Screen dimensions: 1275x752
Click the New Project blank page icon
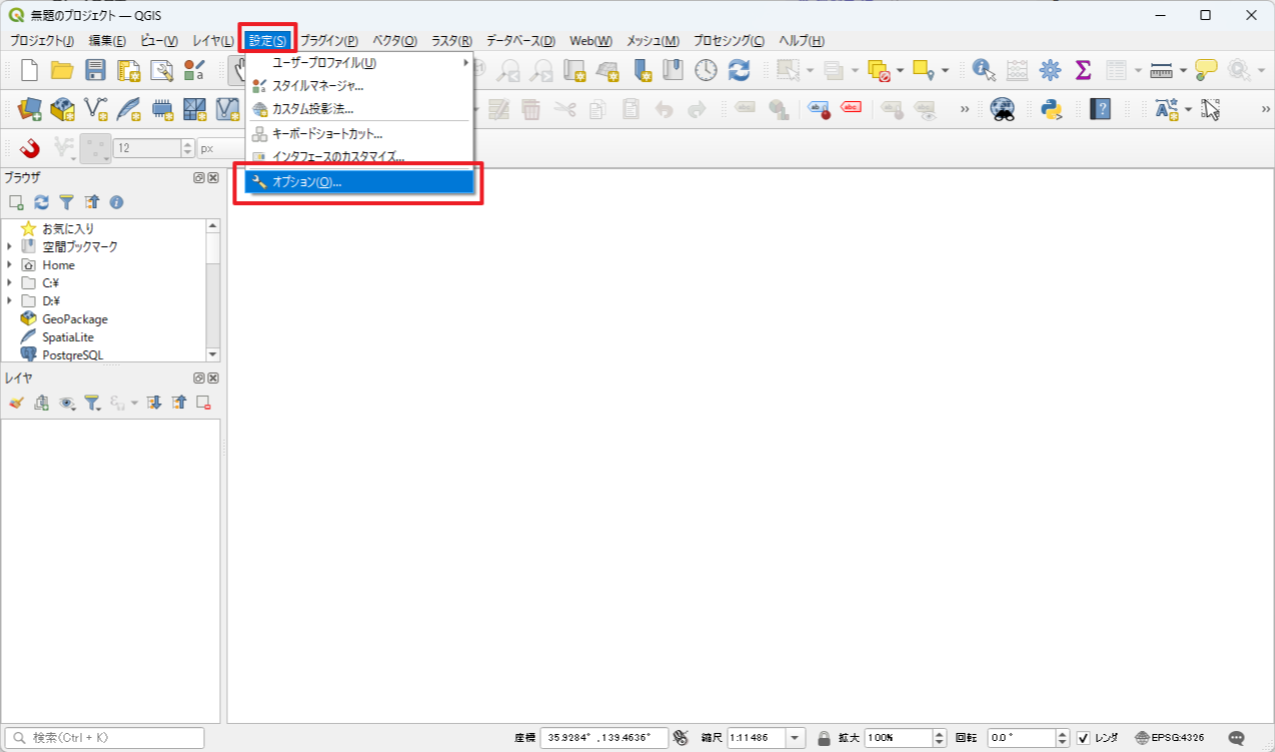coord(30,70)
